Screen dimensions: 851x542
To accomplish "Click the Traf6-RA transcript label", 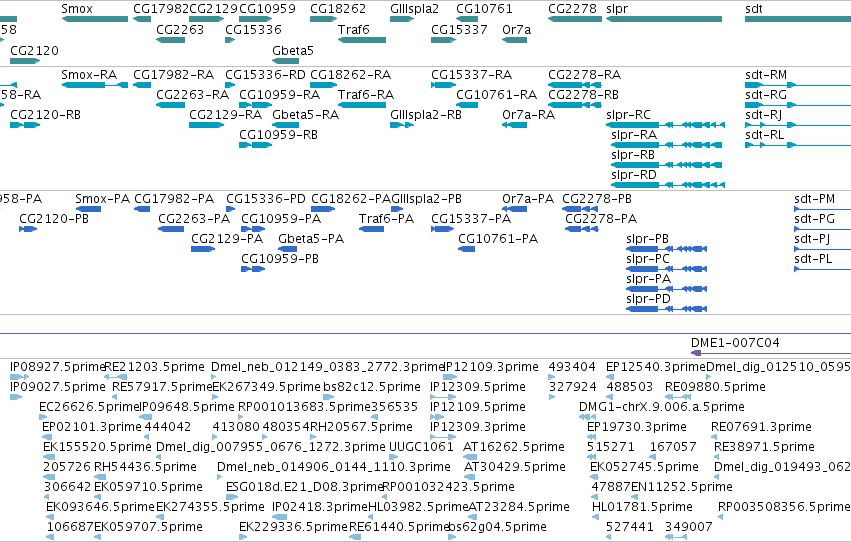I will point(366,94).
